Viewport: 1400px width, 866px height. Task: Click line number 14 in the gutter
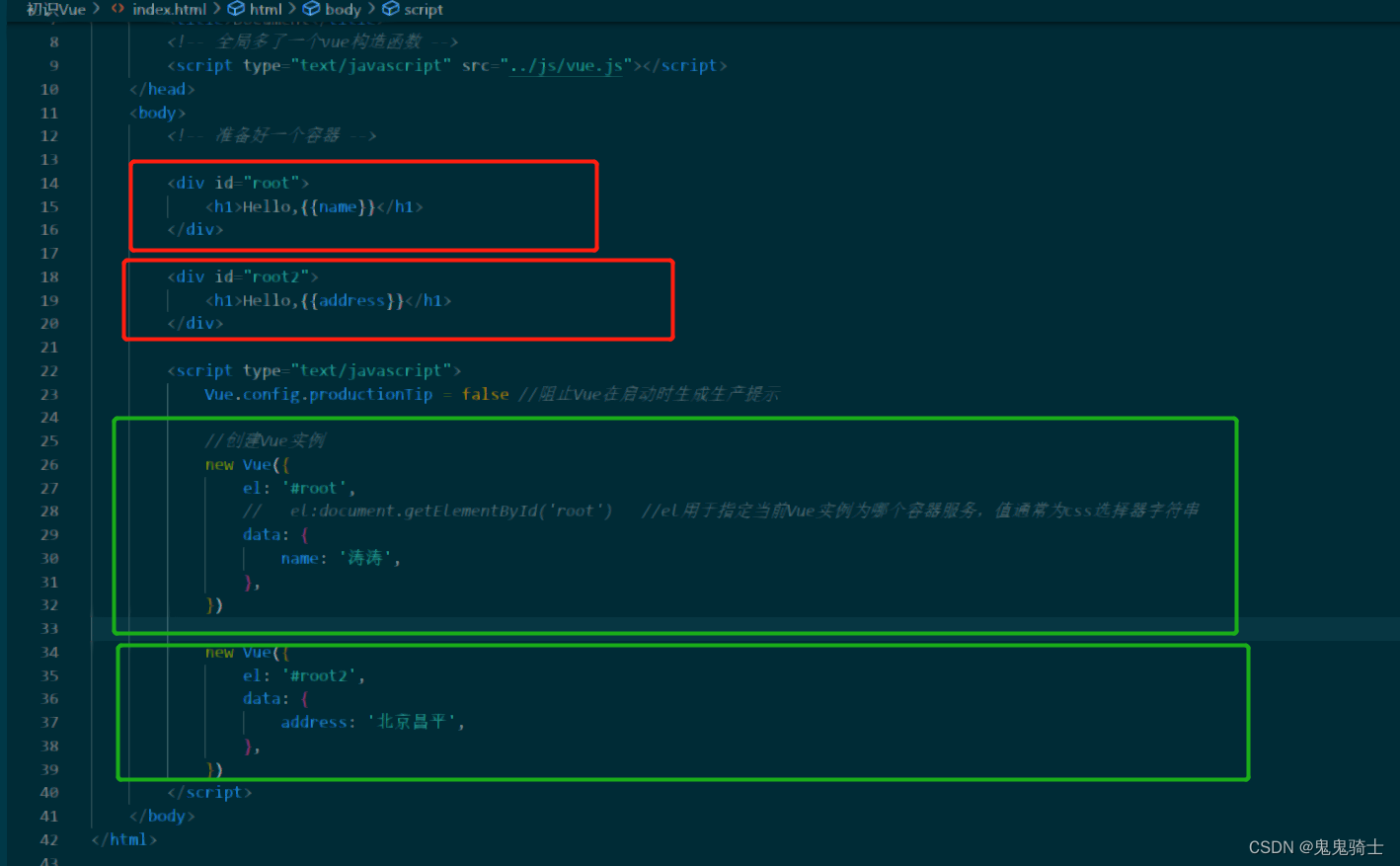tap(49, 183)
